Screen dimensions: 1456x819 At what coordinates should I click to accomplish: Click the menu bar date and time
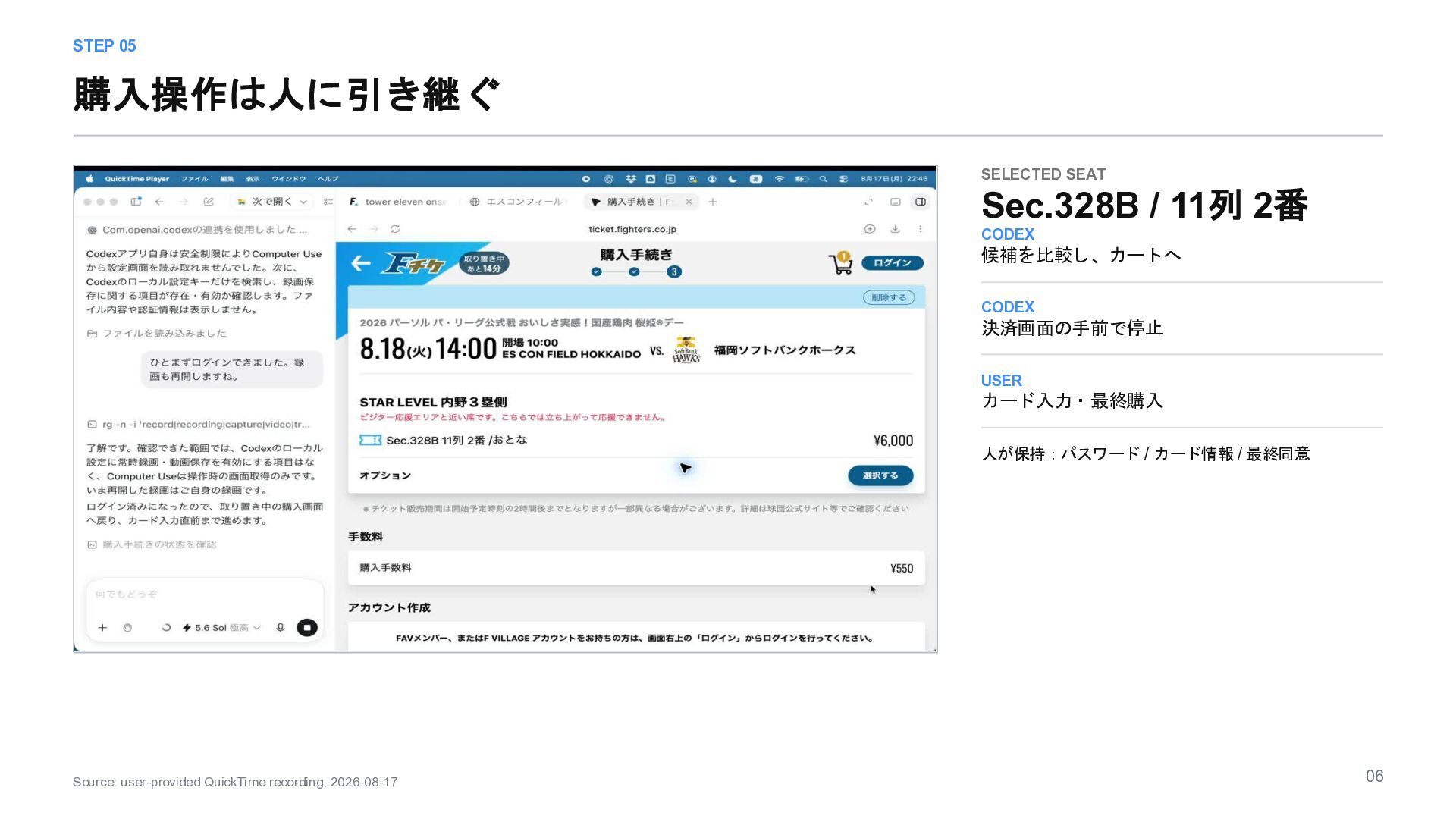click(x=894, y=179)
